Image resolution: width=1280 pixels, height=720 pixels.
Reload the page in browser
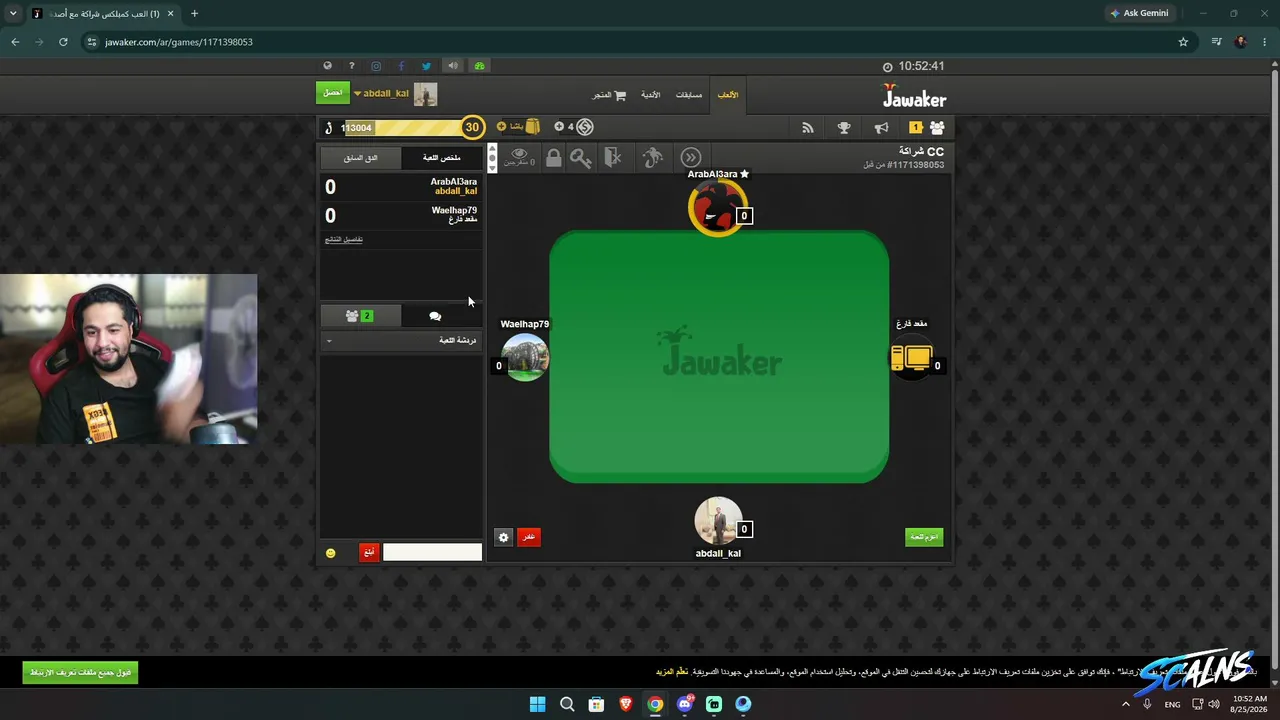coord(63,42)
